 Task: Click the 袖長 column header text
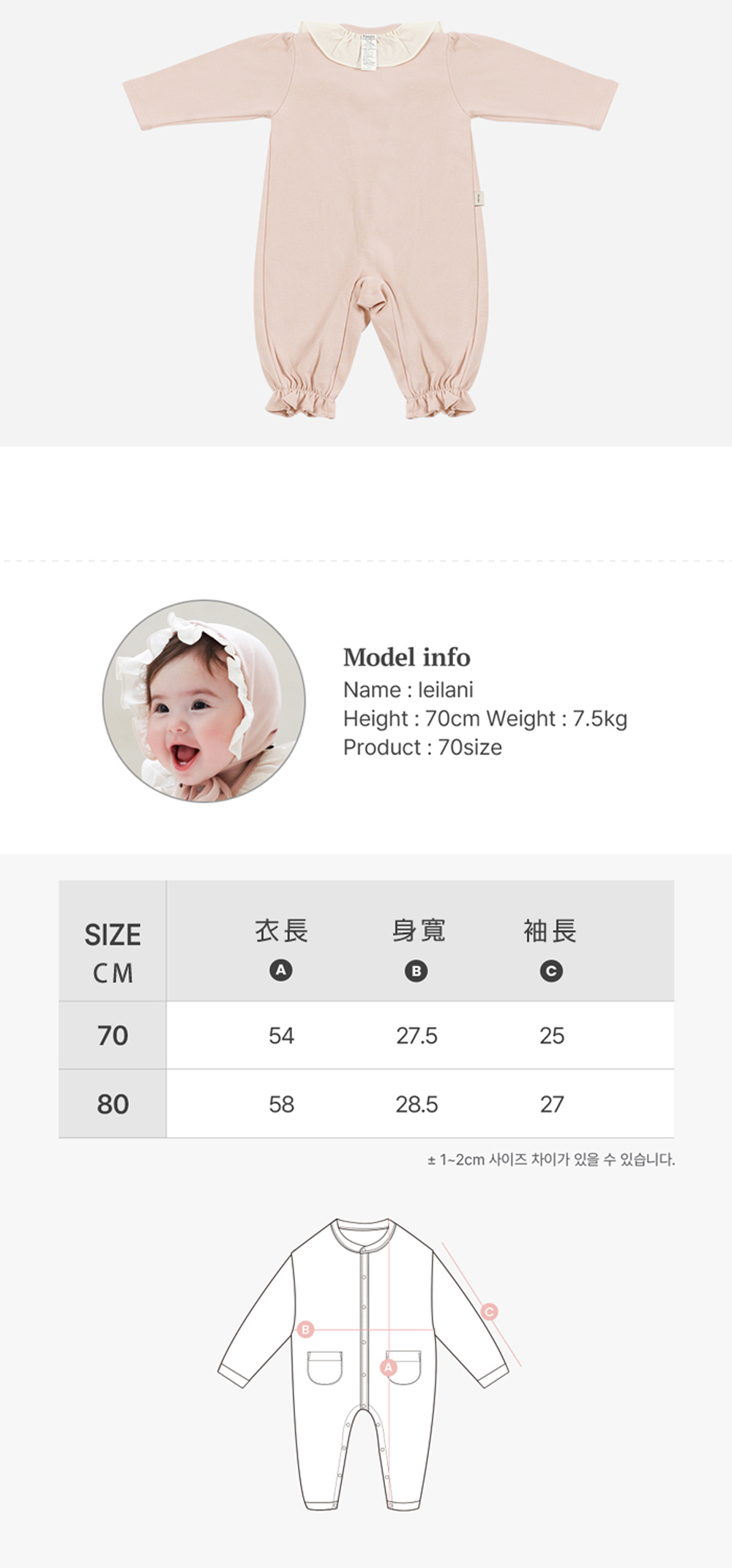click(x=550, y=931)
